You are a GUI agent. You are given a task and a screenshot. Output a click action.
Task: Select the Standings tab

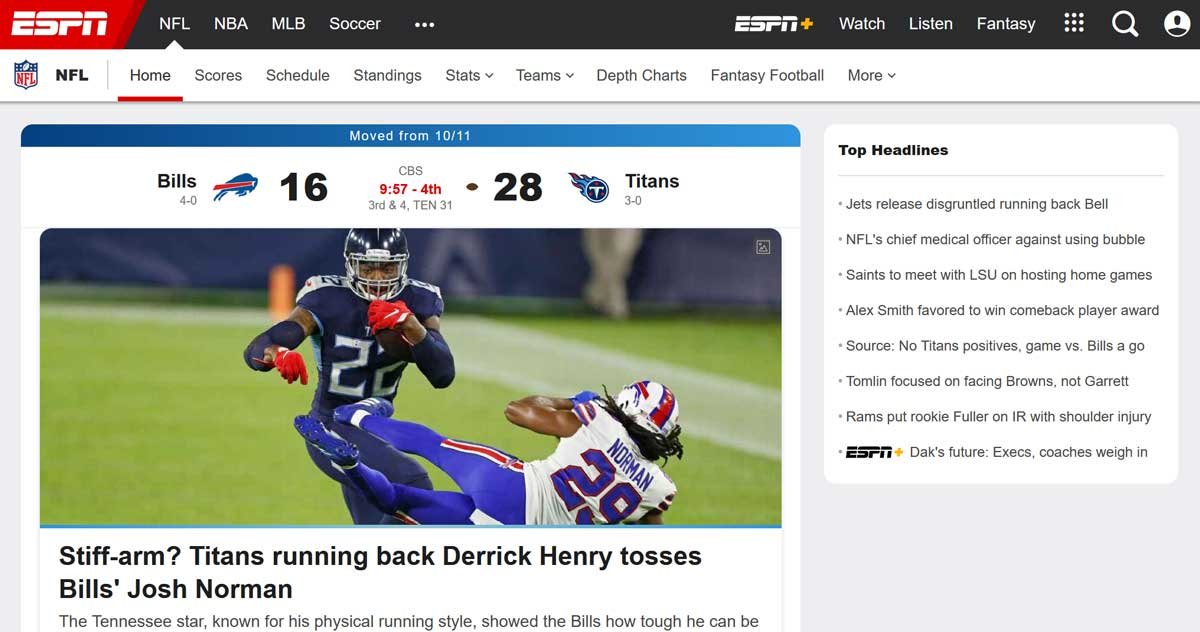(387, 75)
